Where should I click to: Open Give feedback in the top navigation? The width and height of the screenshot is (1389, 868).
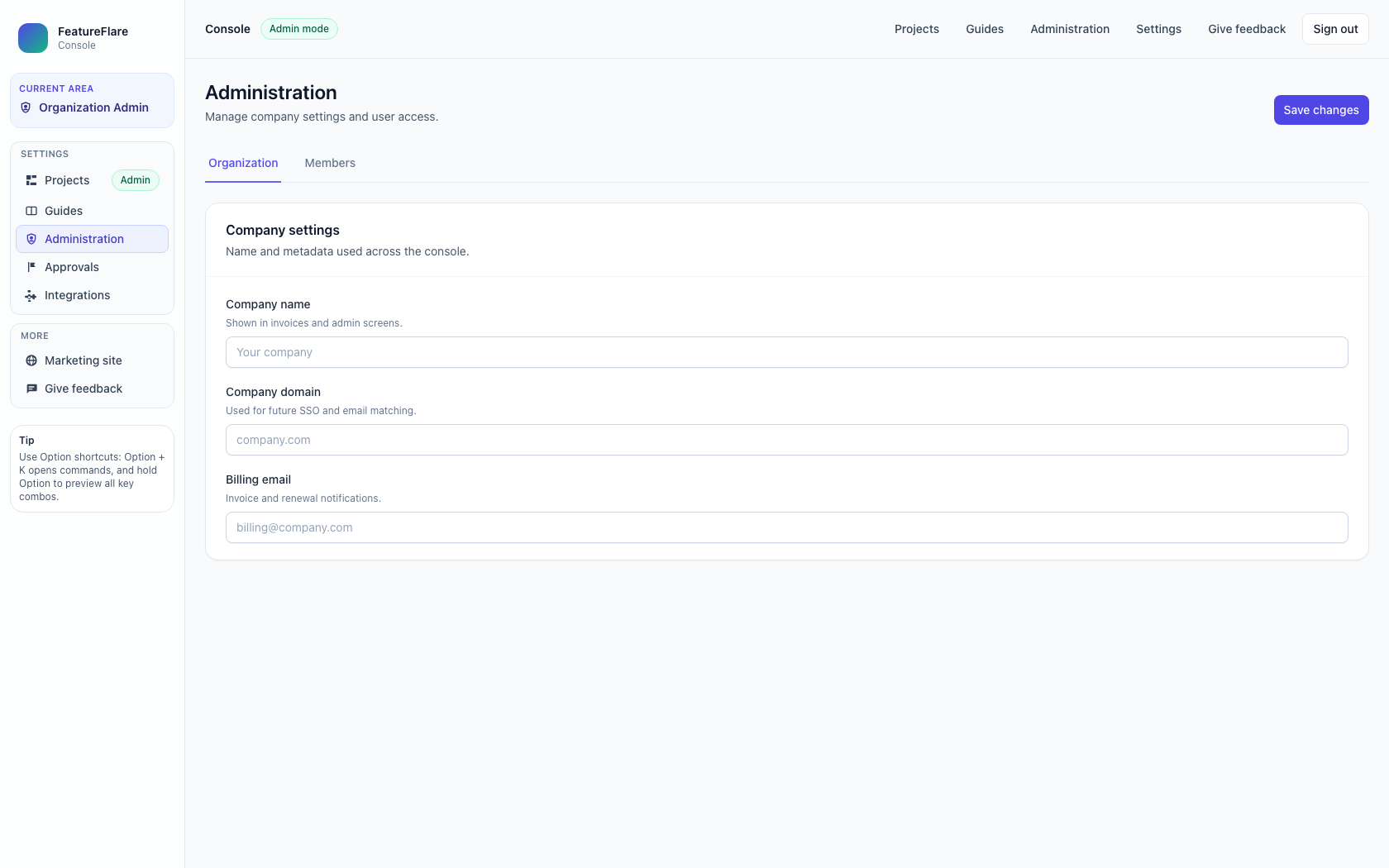tap(1247, 29)
